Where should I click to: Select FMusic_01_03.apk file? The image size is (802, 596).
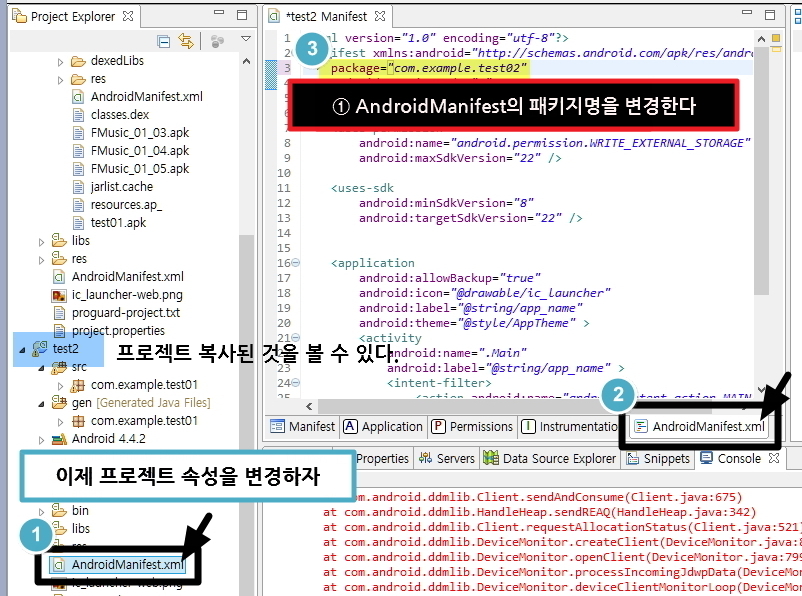coord(140,133)
